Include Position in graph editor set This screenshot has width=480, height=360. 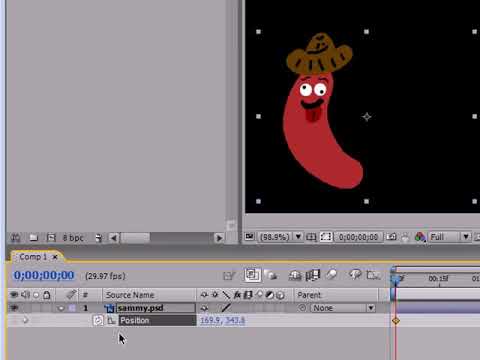click(x=111, y=321)
